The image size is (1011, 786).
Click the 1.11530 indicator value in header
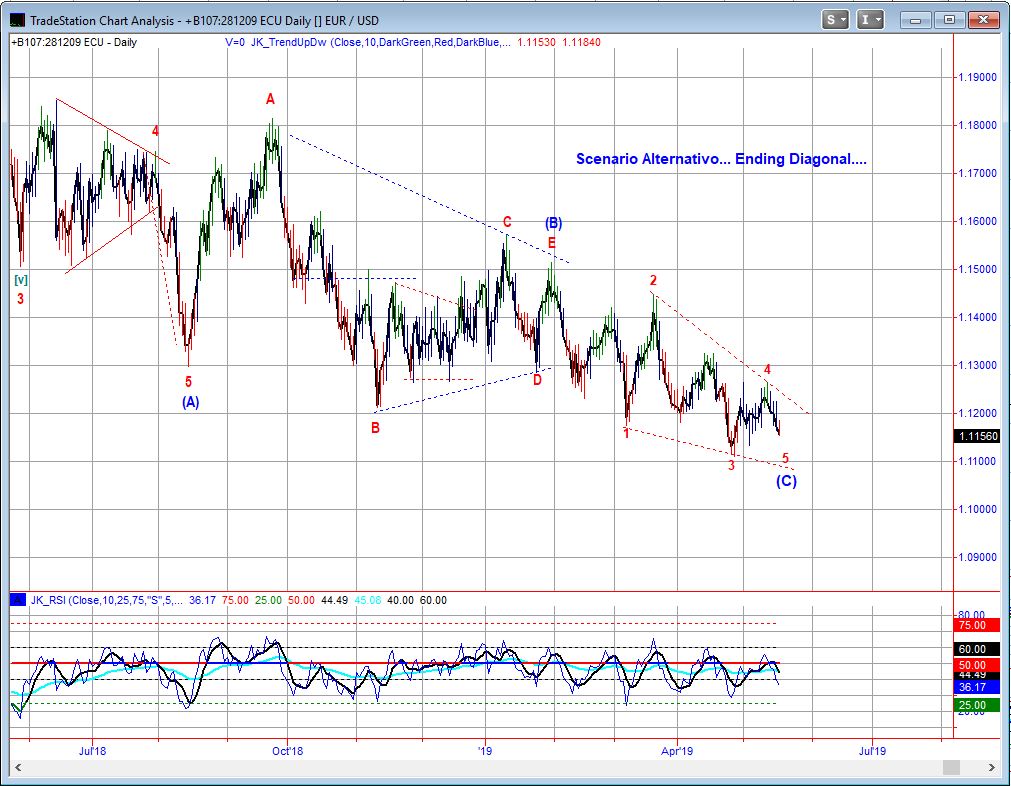[x=536, y=43]
